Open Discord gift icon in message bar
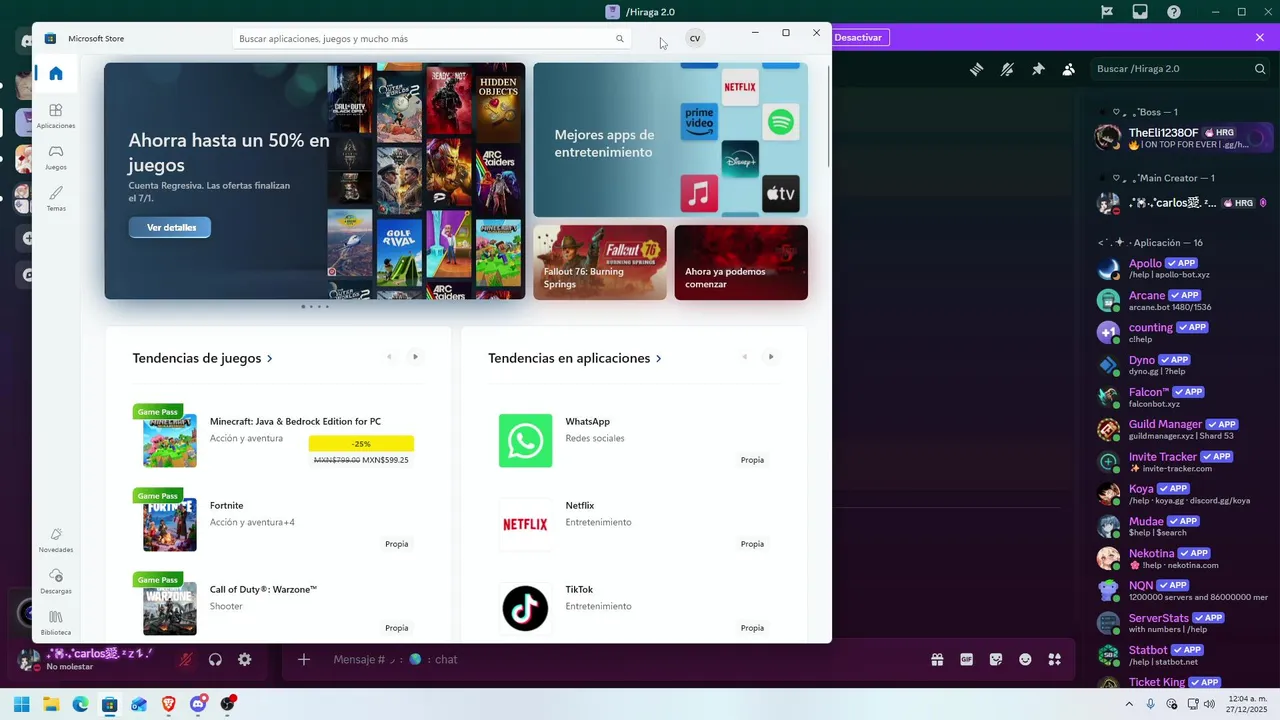The height and width of the screenshot is (720, 1280). (937, 660)
